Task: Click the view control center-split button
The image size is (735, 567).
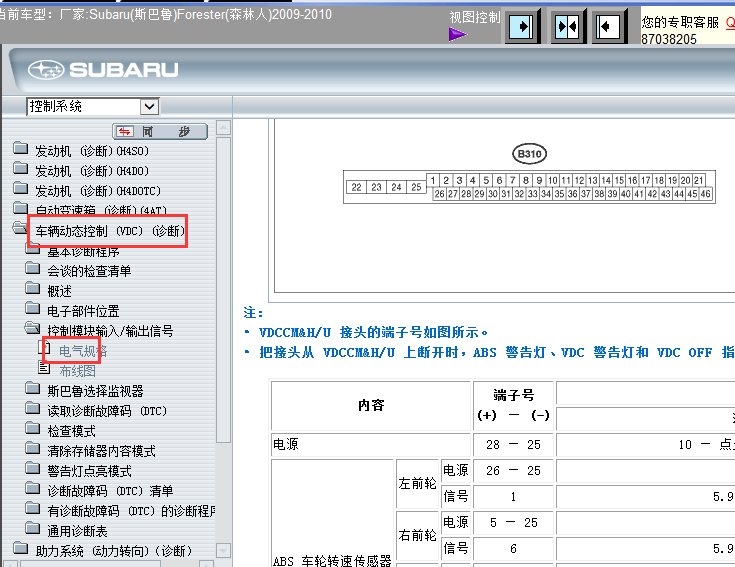Action: [566, 27]
